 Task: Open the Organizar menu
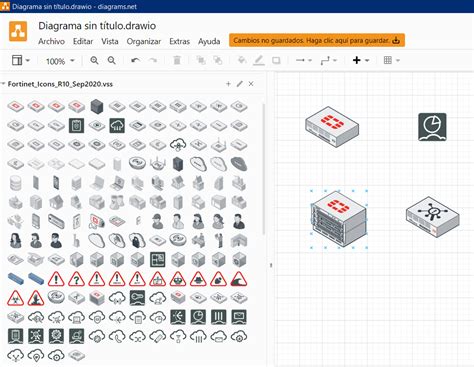[x=144, y=41]
